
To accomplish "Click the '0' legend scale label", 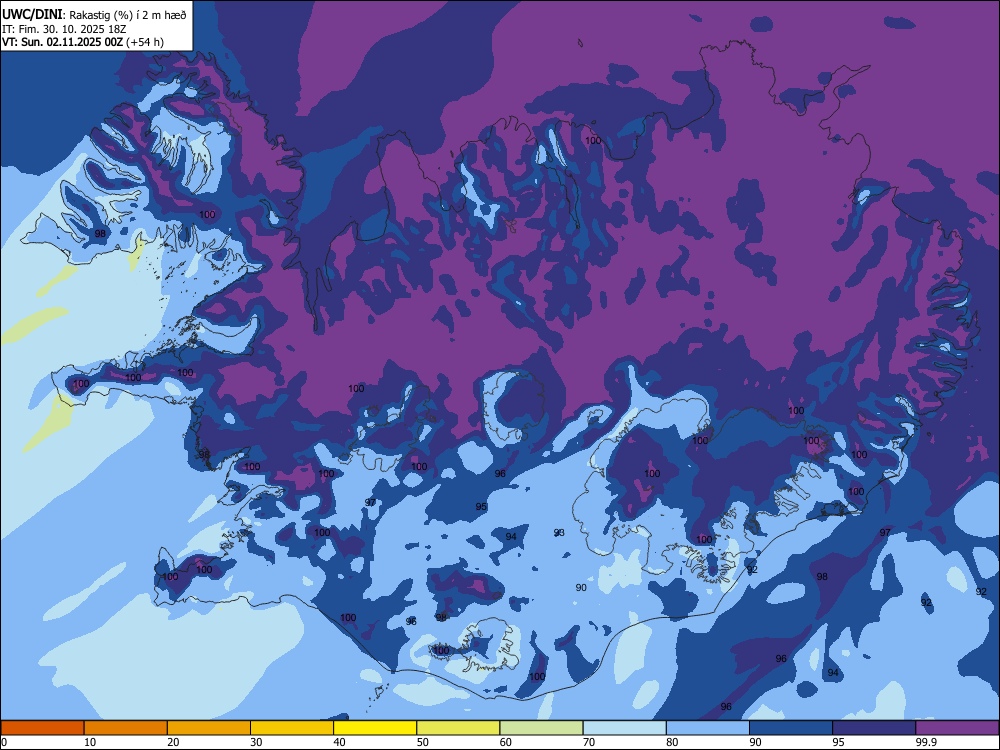I will 4,742.
